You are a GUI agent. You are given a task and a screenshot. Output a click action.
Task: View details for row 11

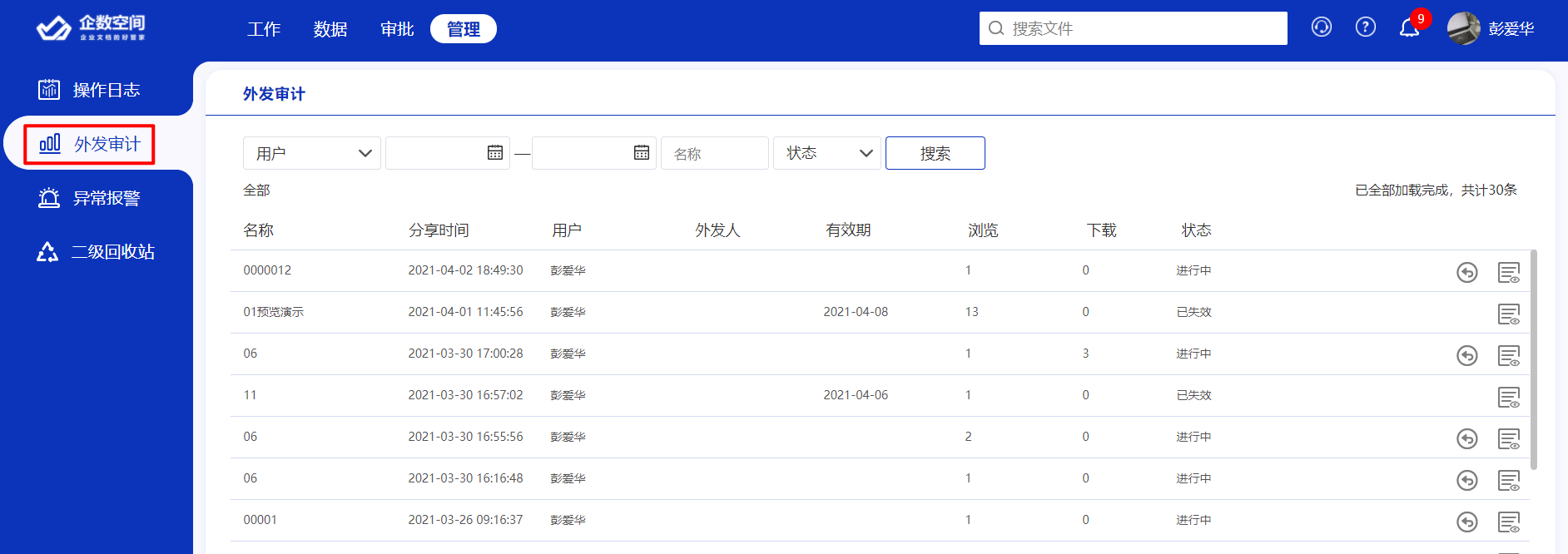coord(1509,397)
